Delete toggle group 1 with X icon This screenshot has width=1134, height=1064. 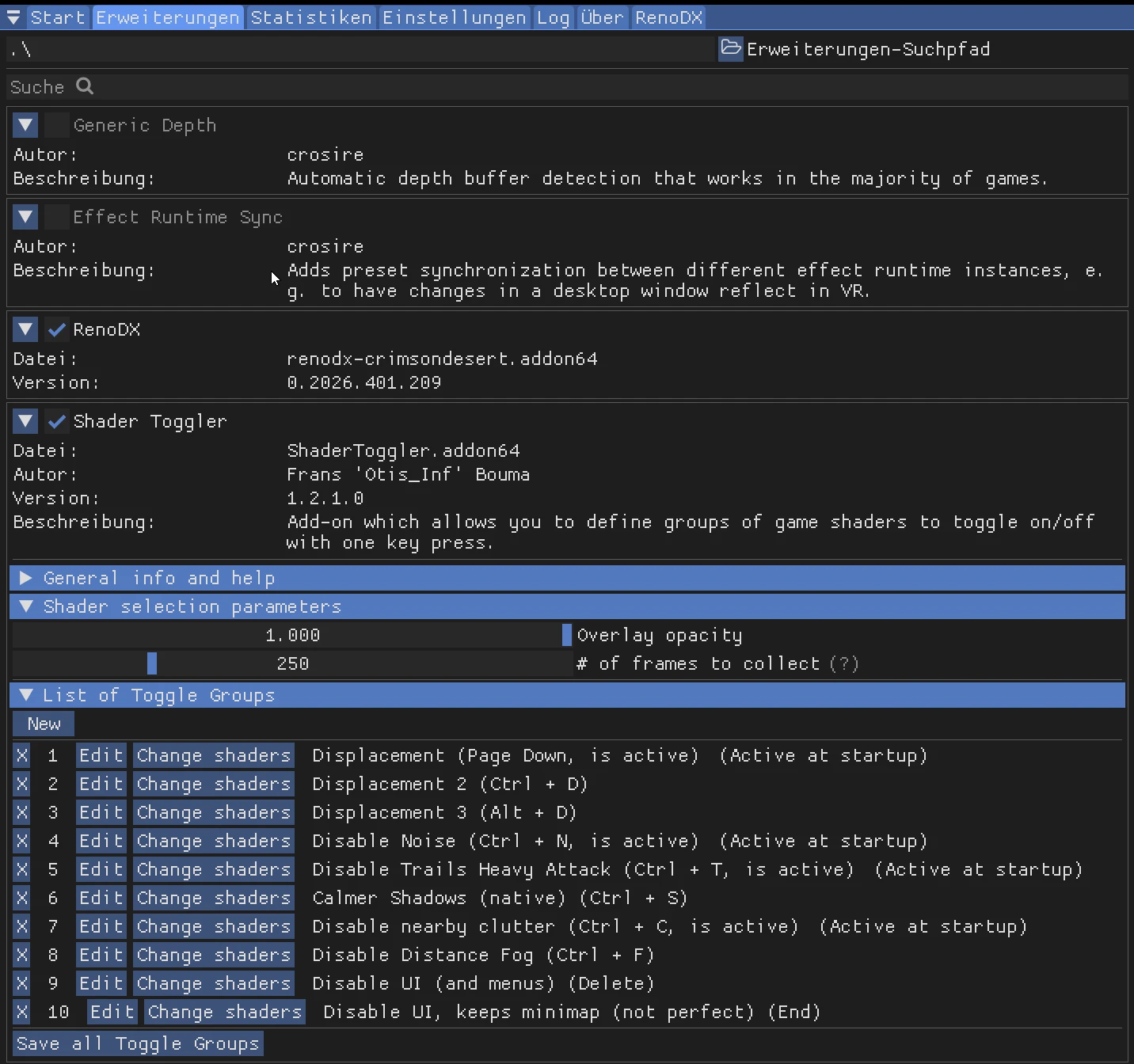(x=22, y=755)
